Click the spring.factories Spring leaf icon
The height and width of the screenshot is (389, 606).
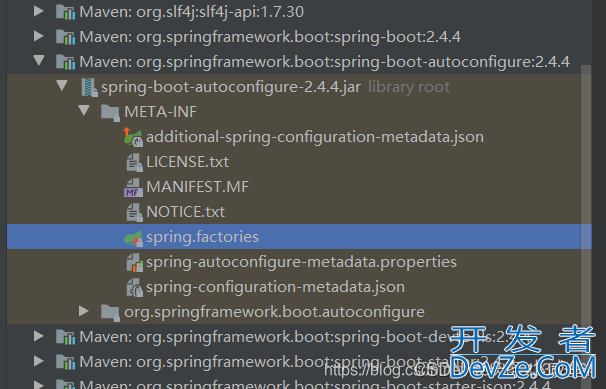coord(133,238)
